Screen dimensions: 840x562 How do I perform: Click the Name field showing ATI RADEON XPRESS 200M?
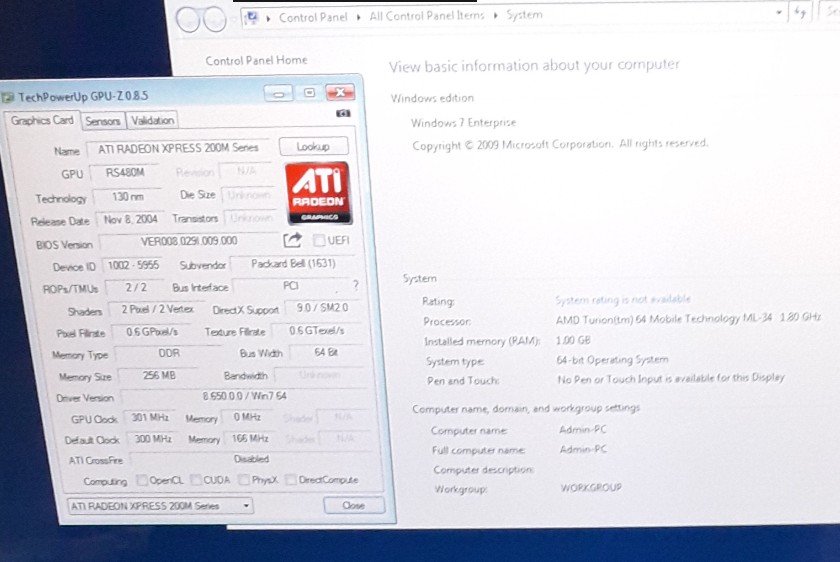tap(178, 148)
